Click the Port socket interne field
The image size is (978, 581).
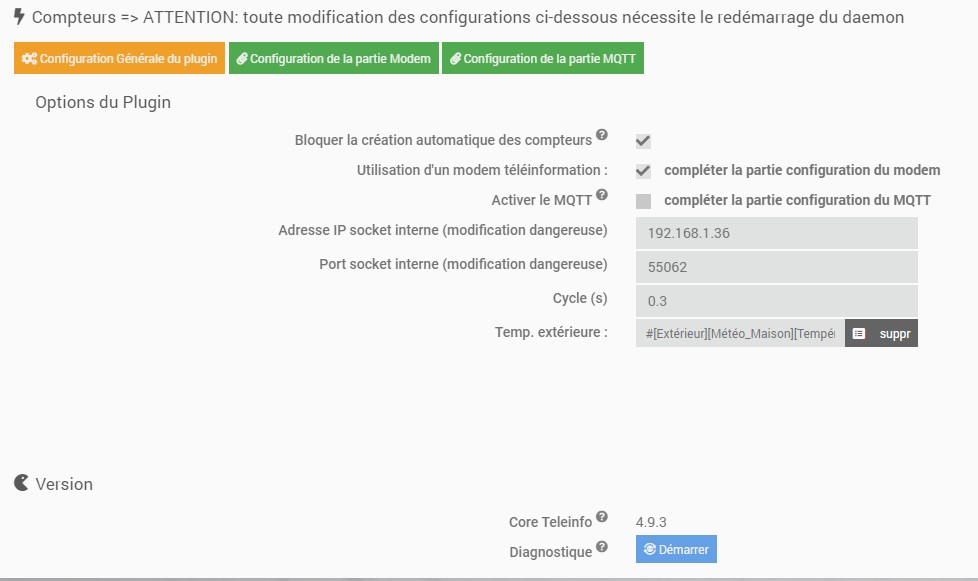pos(777,267)
